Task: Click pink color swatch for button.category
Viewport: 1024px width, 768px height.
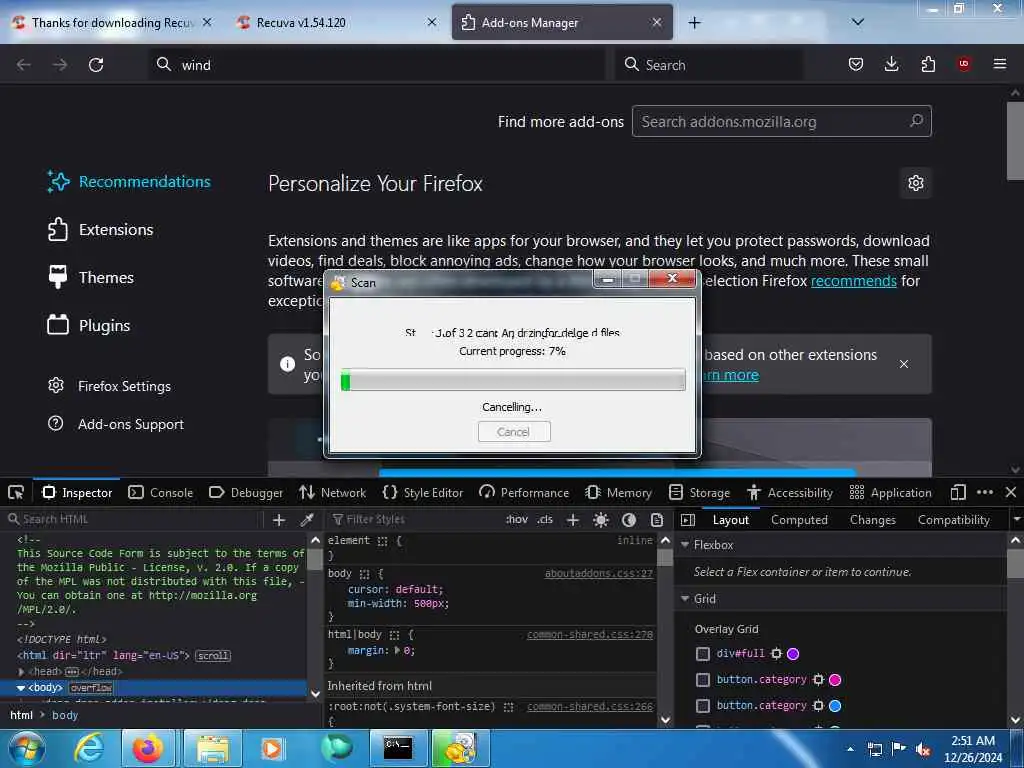Action: (x=835, y=680)
